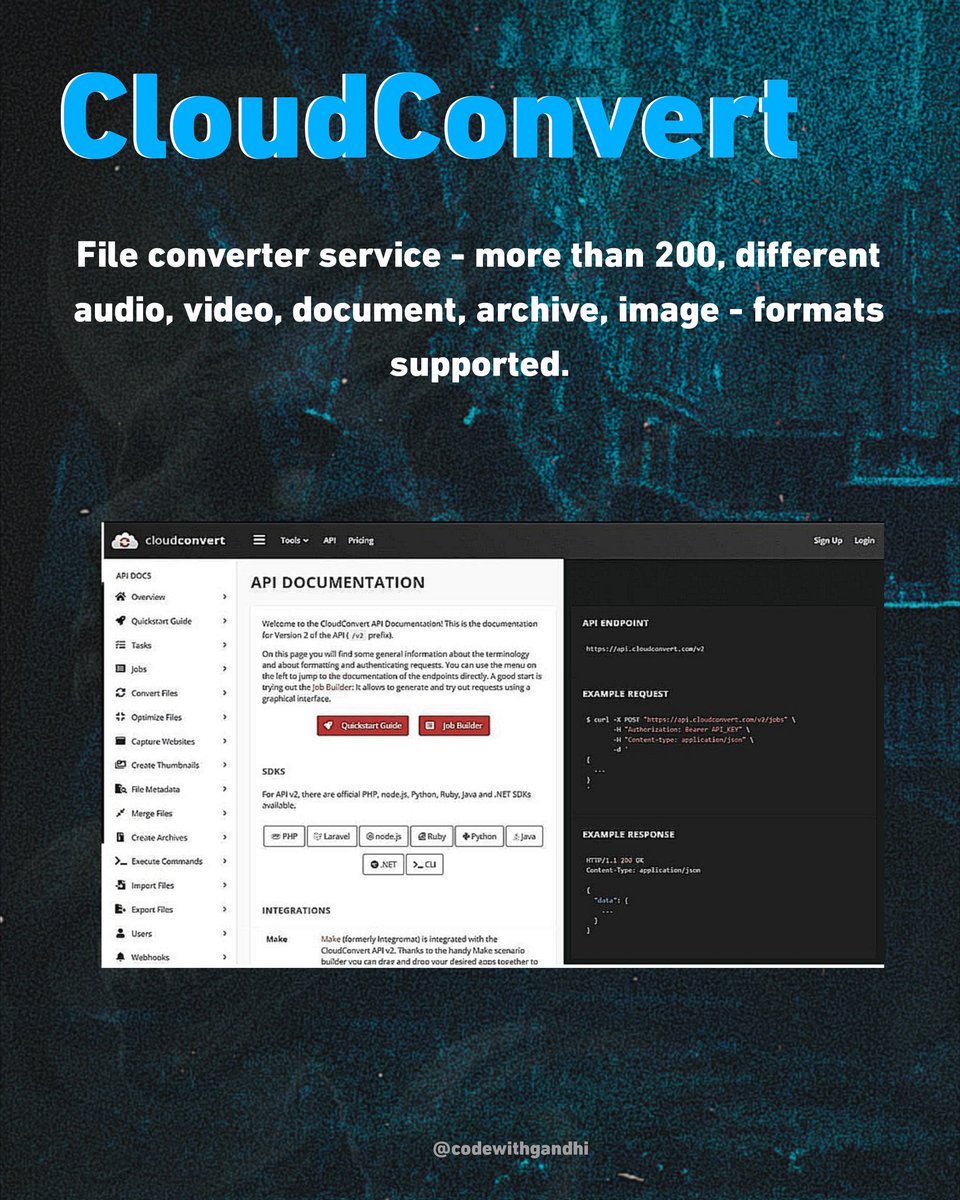Click the HTTP/1.1 200 OK response line
The width and height of the screenshot is (960, 1200).
(x=616, y=860)
